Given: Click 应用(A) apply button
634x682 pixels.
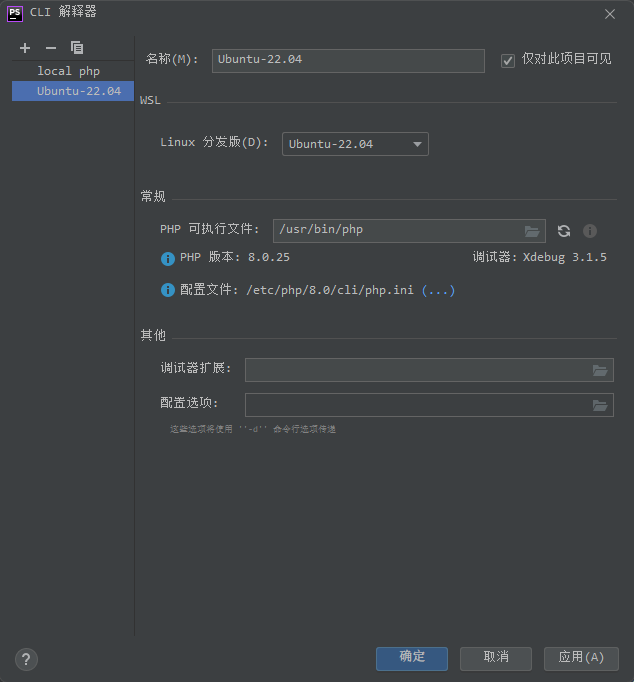Looking at the screenshot, I should coord(581,659).
